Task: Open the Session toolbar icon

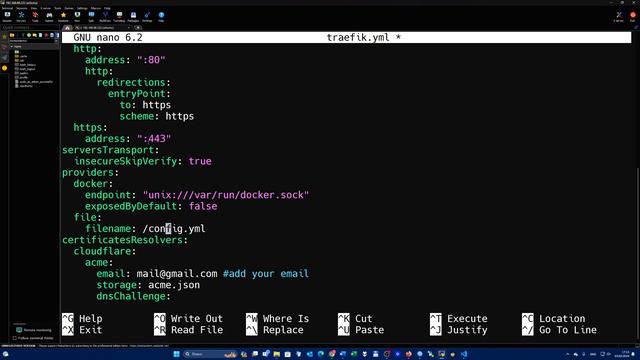Action: (7, 16)
